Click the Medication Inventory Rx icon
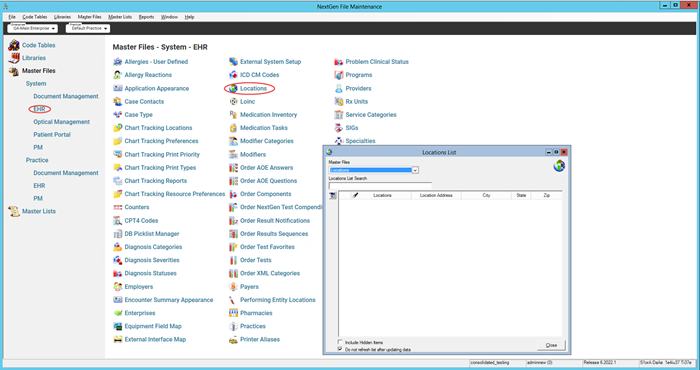The width and height of the screenshot is (700, 370). (233, 115)
